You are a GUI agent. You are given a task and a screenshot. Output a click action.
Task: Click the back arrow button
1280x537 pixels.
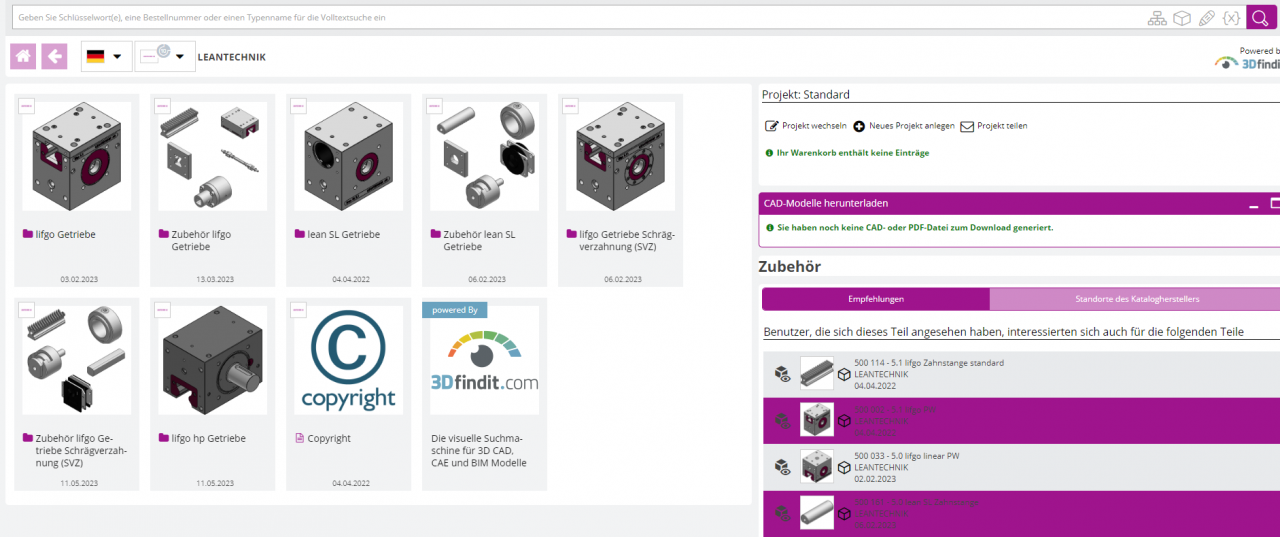(54, 57)
